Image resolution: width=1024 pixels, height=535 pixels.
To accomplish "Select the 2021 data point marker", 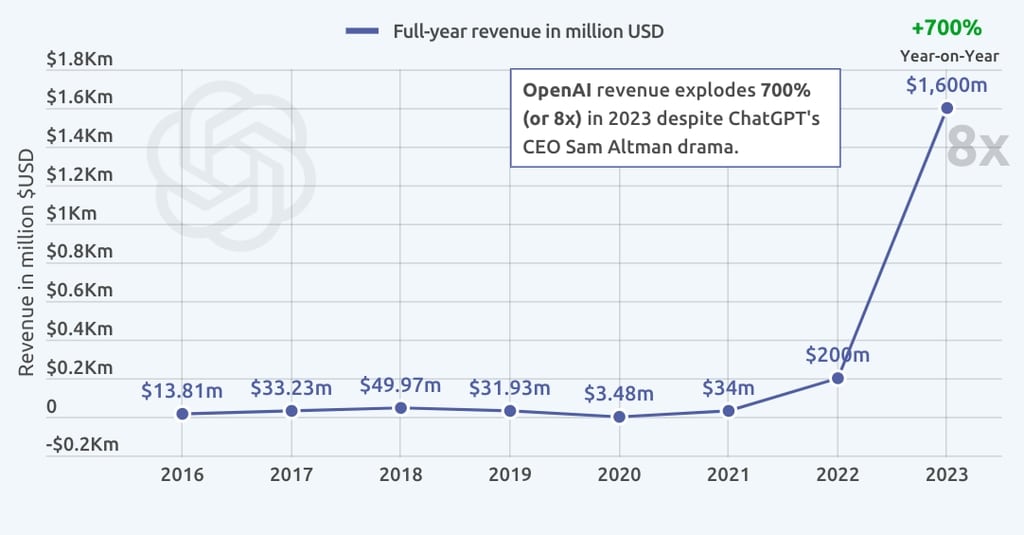I will pos(729,411).
